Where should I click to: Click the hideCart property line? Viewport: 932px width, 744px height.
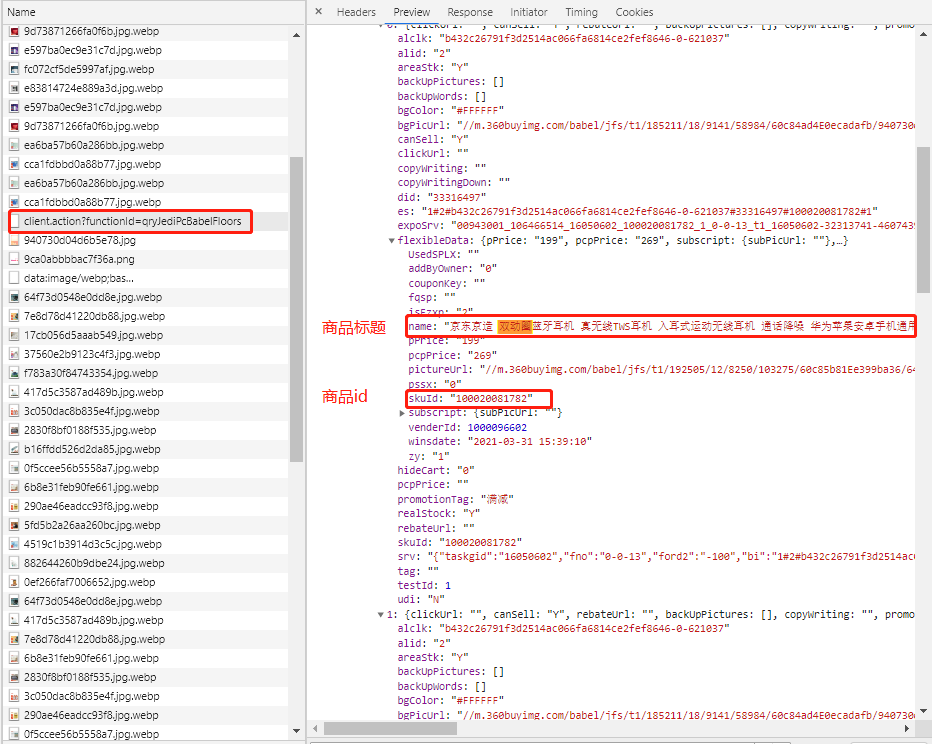click(x=436, y=471)
